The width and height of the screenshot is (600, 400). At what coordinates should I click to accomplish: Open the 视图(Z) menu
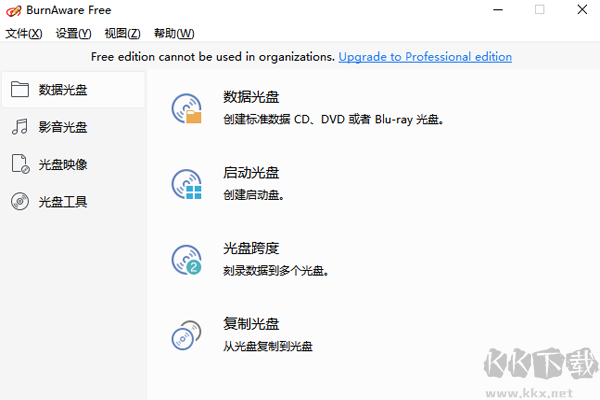click(122, 34)
